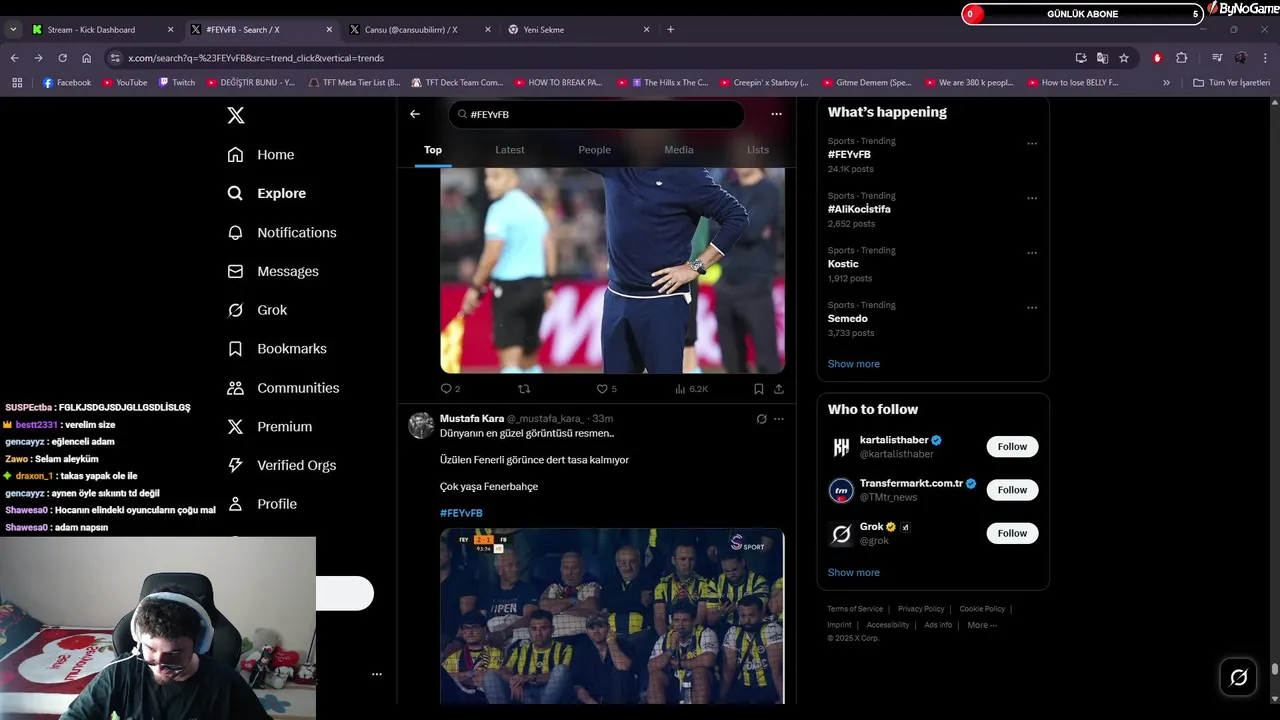
Task: Switch to the Latest search tab
Action: point(510,150)
